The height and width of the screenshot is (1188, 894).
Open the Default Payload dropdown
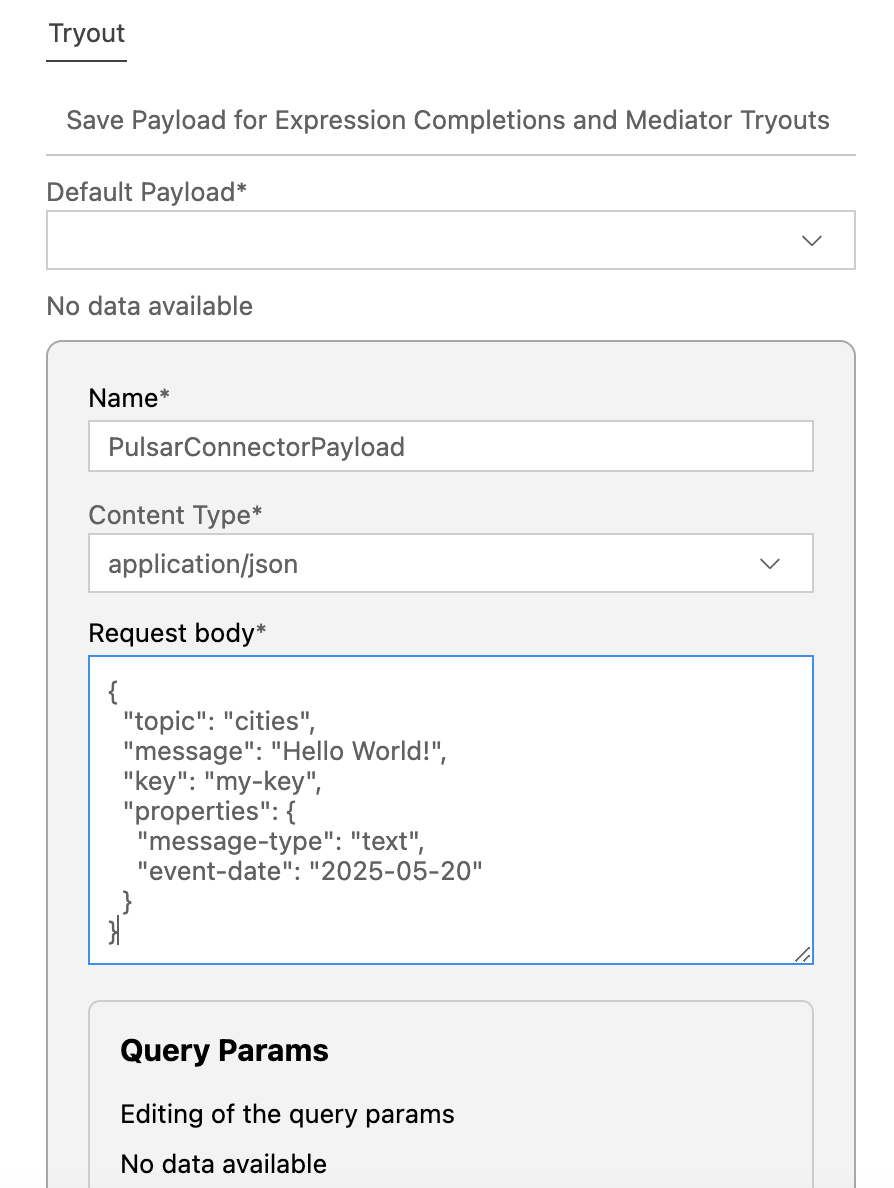pos(451,240)
